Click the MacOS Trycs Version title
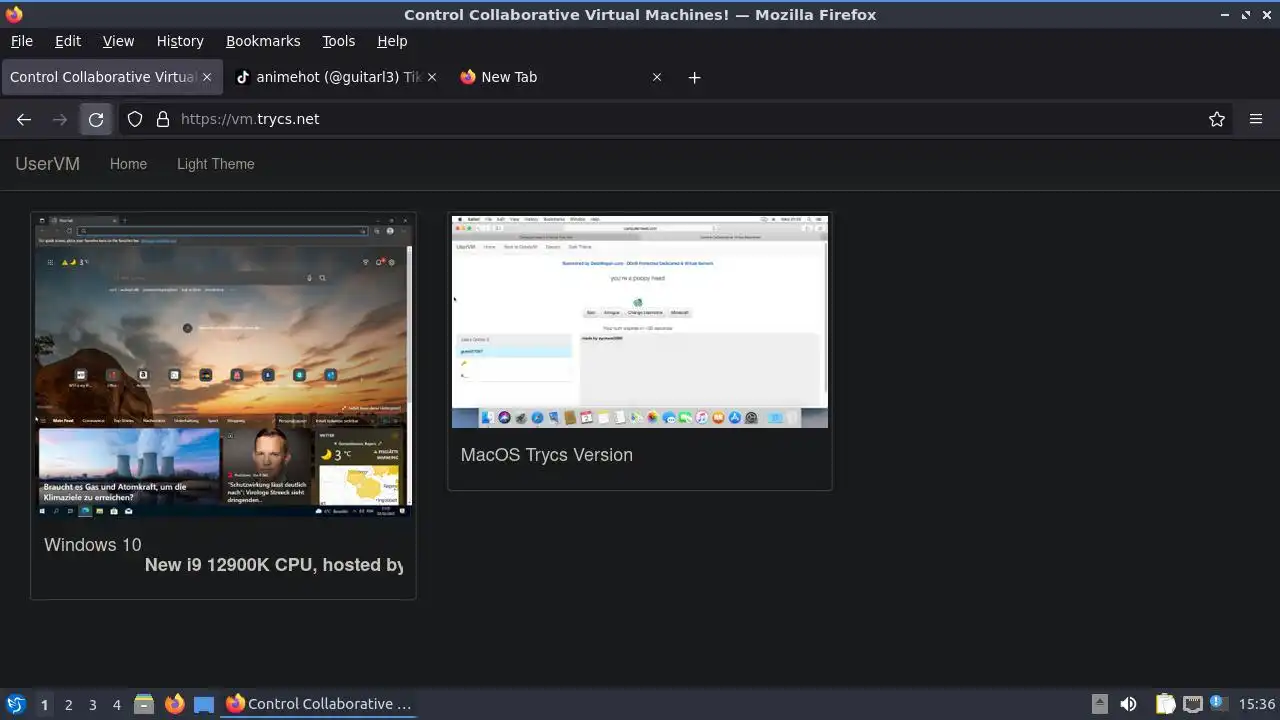The height and width of the screenshot is (720, 1280). (547, 455)
